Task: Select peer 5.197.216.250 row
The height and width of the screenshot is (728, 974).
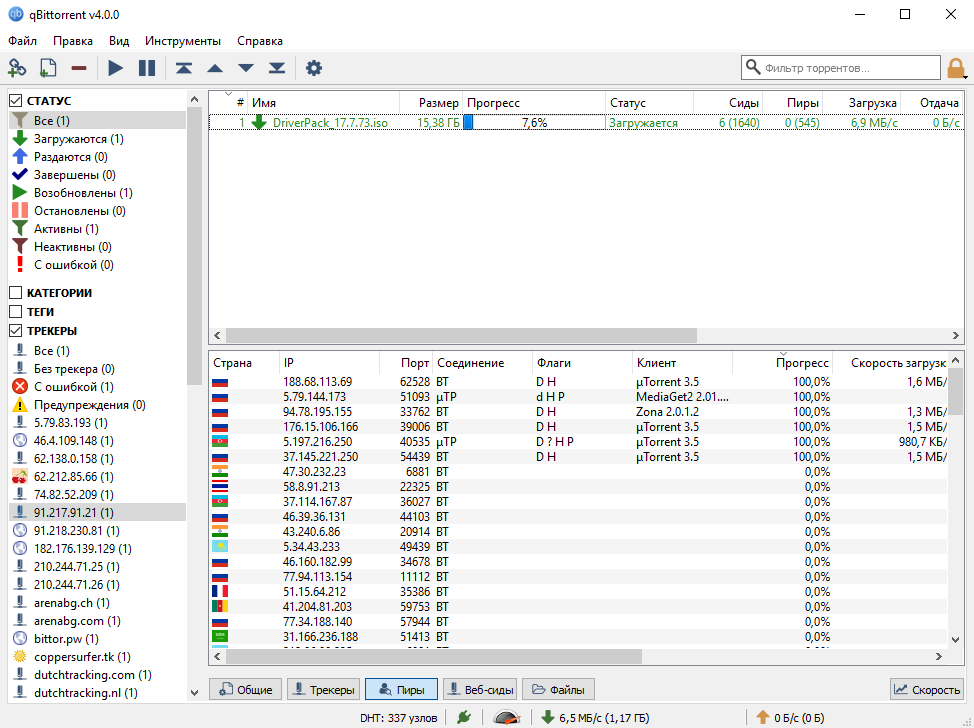Action: [x=579, y=442]
